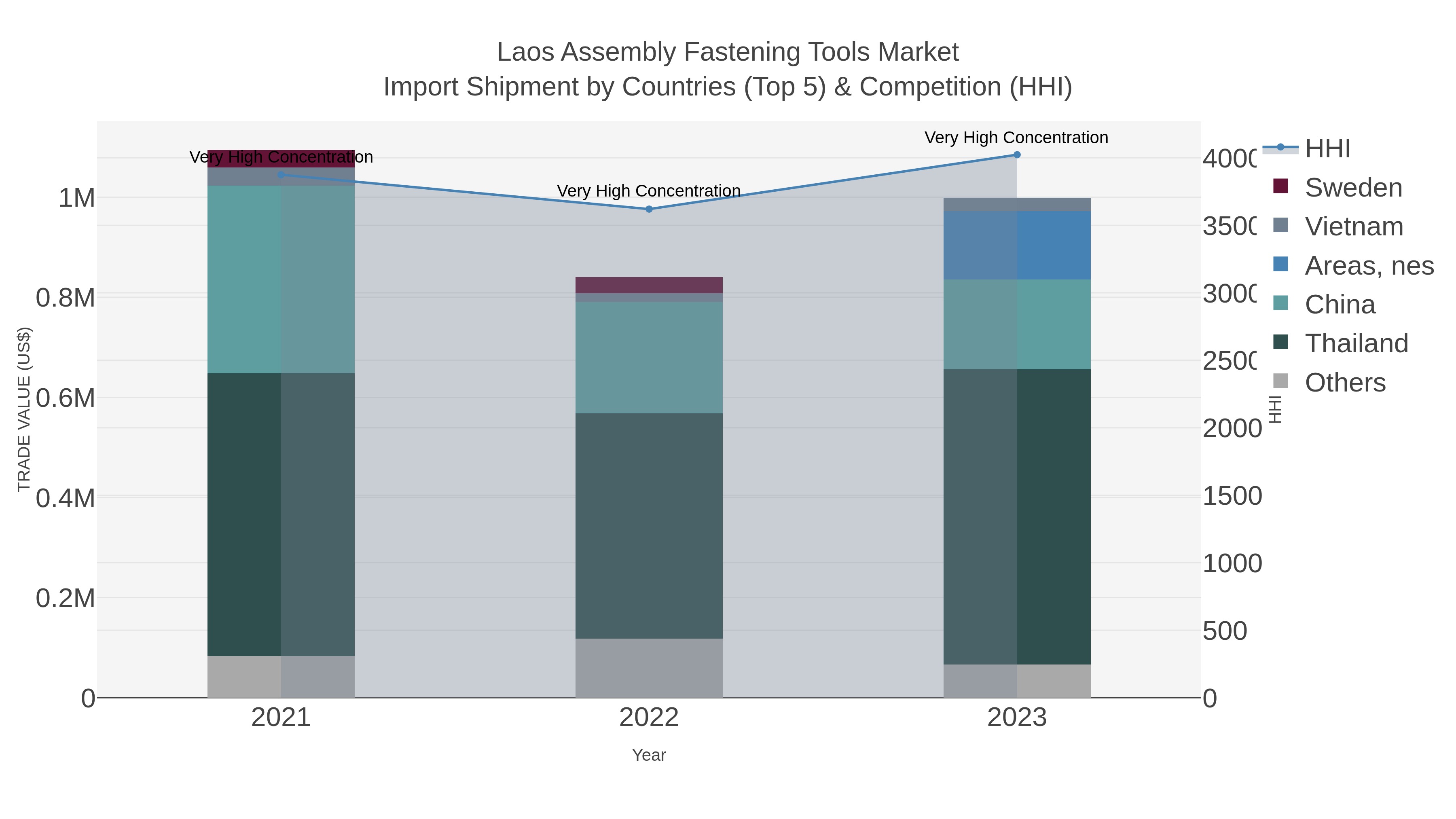Select the 2021 Vietnam bar segment
The width and height of the screenshot is (1456, 819).
pos(281,176)
